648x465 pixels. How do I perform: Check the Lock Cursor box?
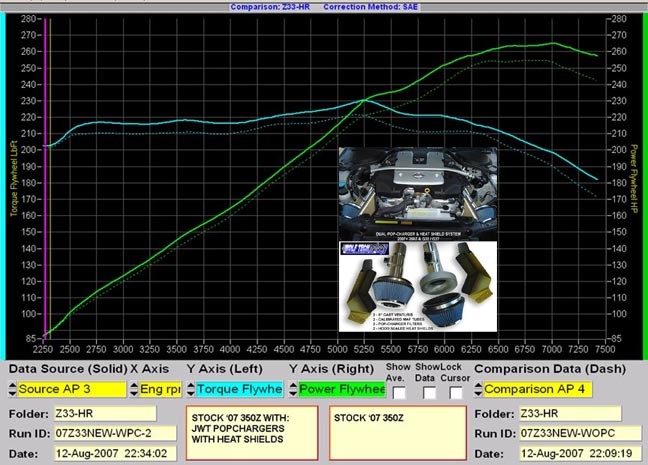456,392
